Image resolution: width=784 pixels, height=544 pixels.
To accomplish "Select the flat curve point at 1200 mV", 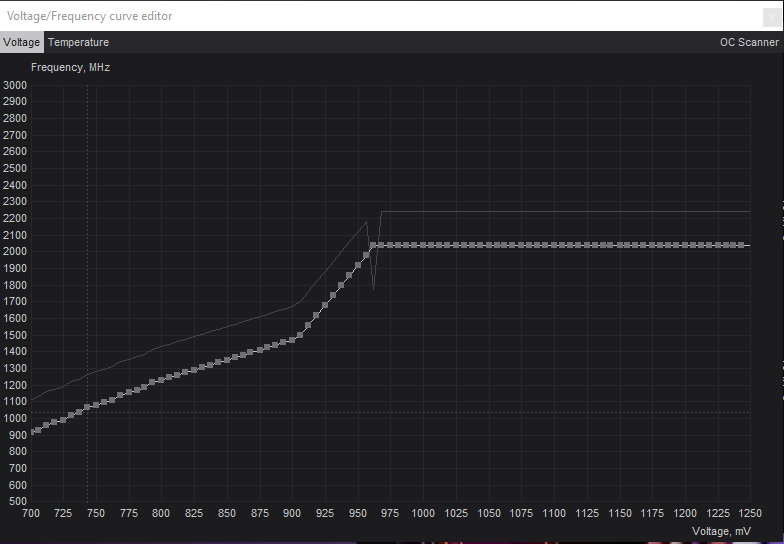I will pyautogui.click(x=685, y=245).
